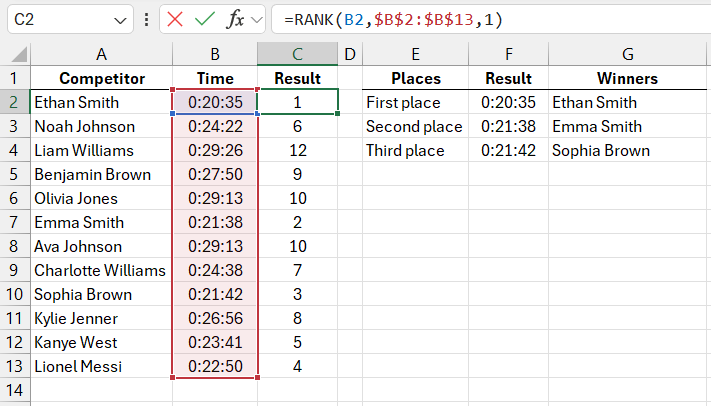
Task: Click time 0:26:56 in column B
Action: pos(215,318)
